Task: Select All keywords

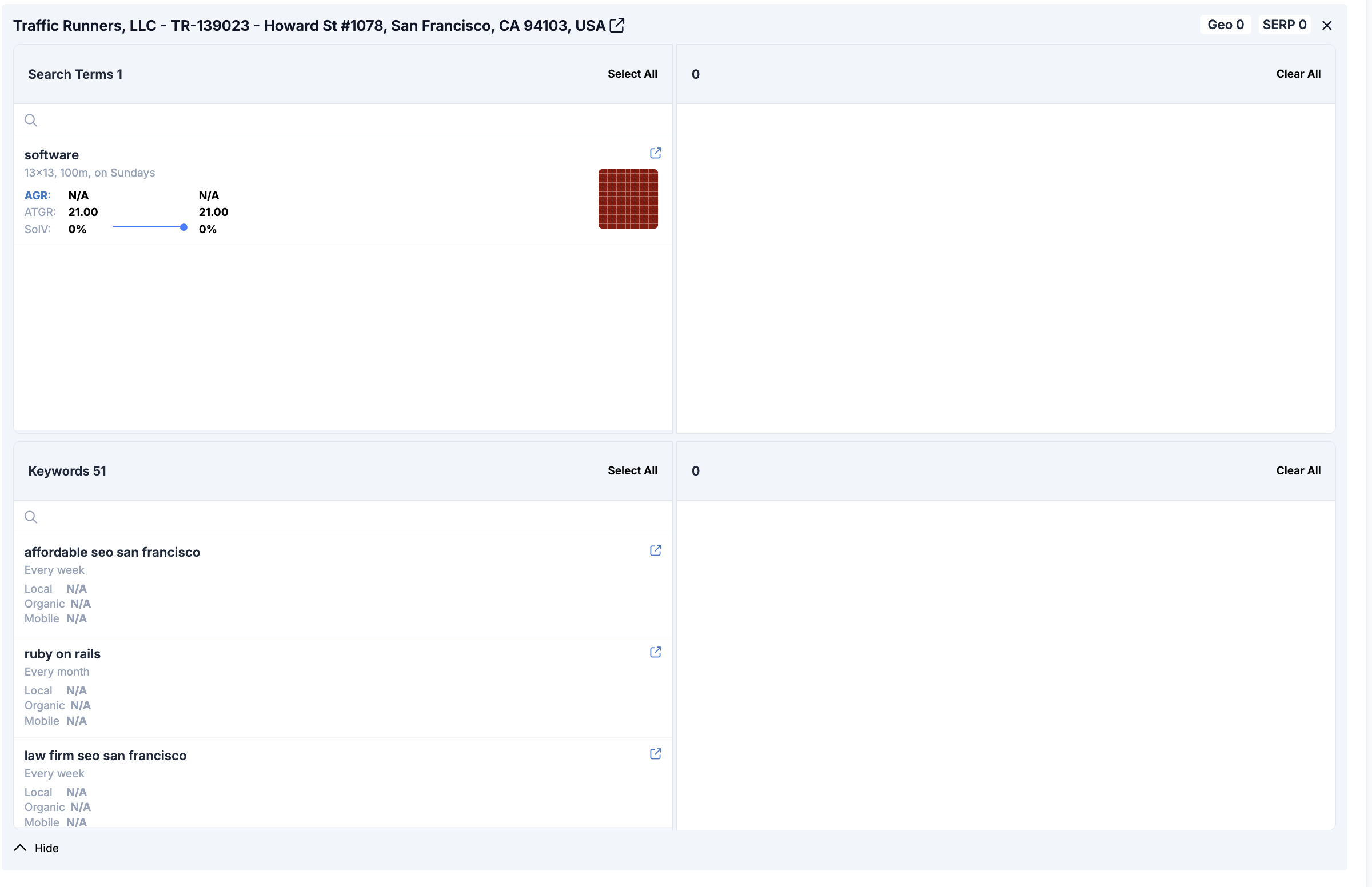Action: 632,470
